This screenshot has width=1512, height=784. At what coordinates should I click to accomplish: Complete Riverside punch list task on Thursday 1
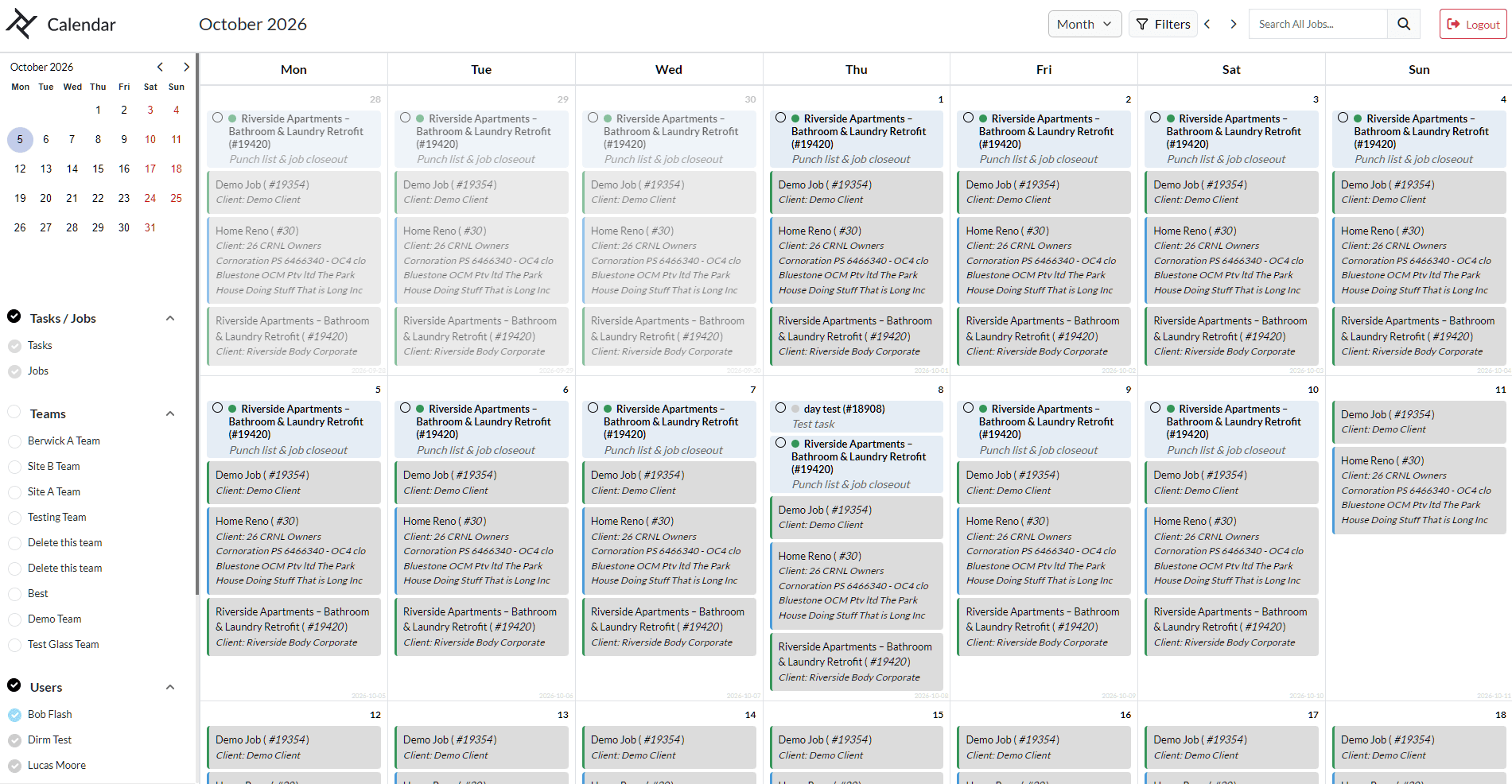pos(781,118)
